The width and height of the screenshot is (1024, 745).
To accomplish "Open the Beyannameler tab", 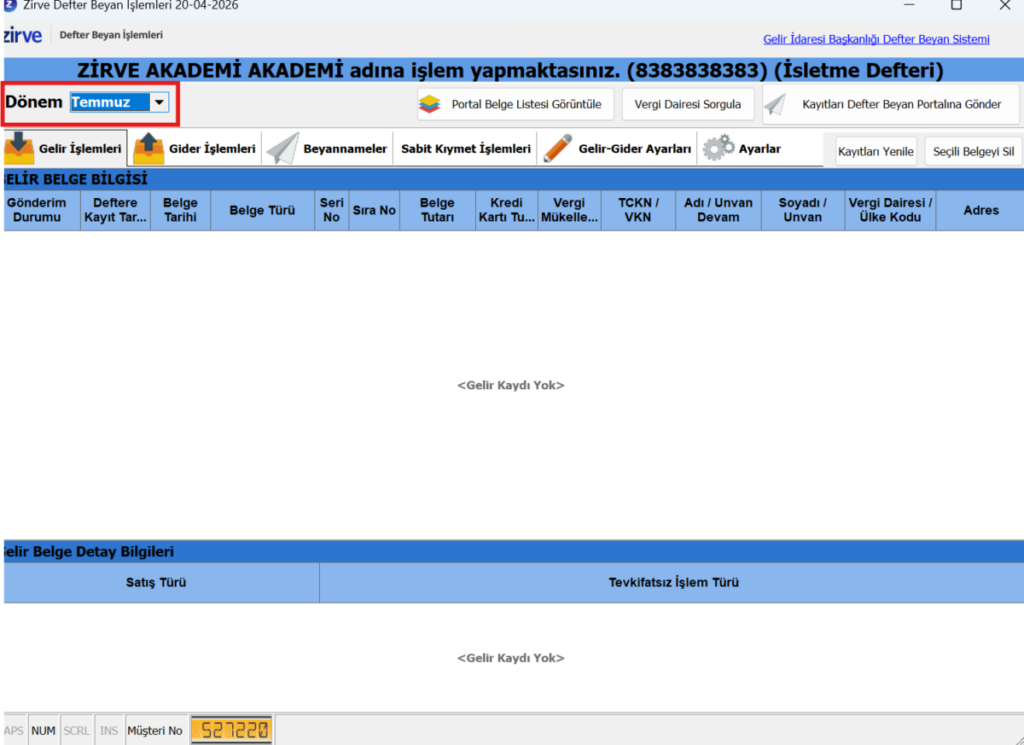I will click(x=328, y=149).
